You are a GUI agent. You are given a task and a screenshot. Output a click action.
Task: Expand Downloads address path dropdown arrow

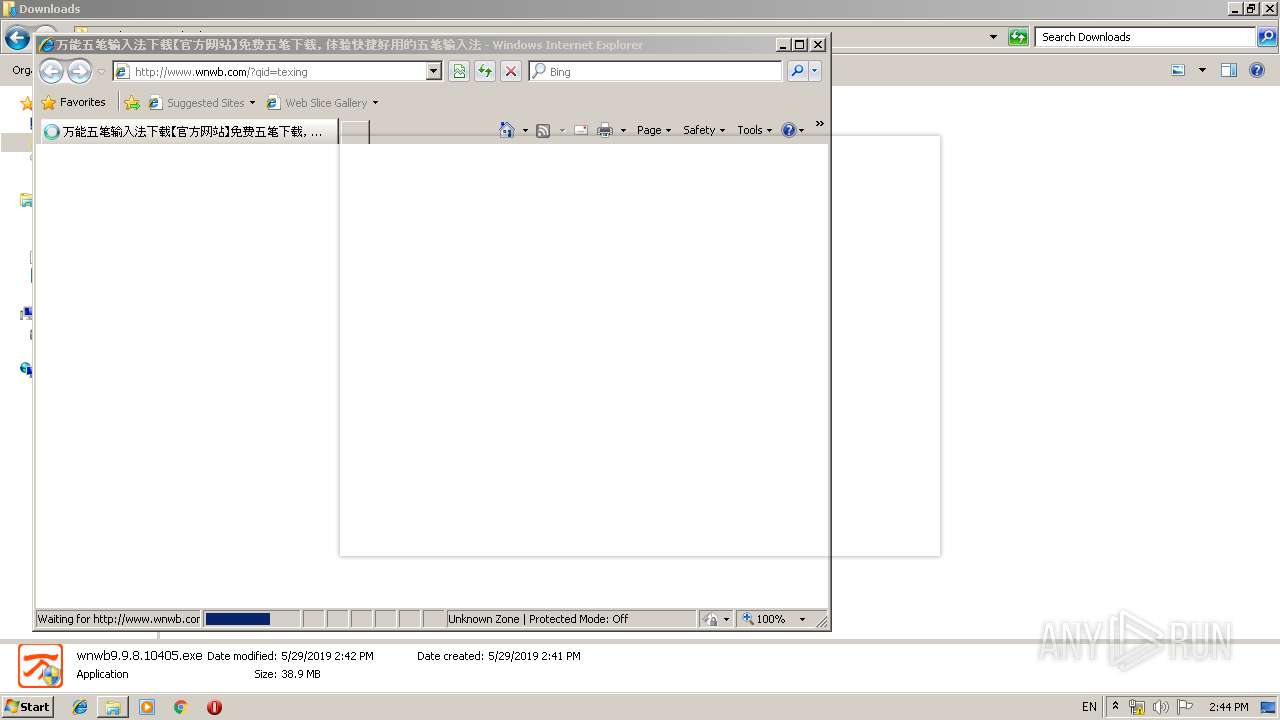(993, 37)
